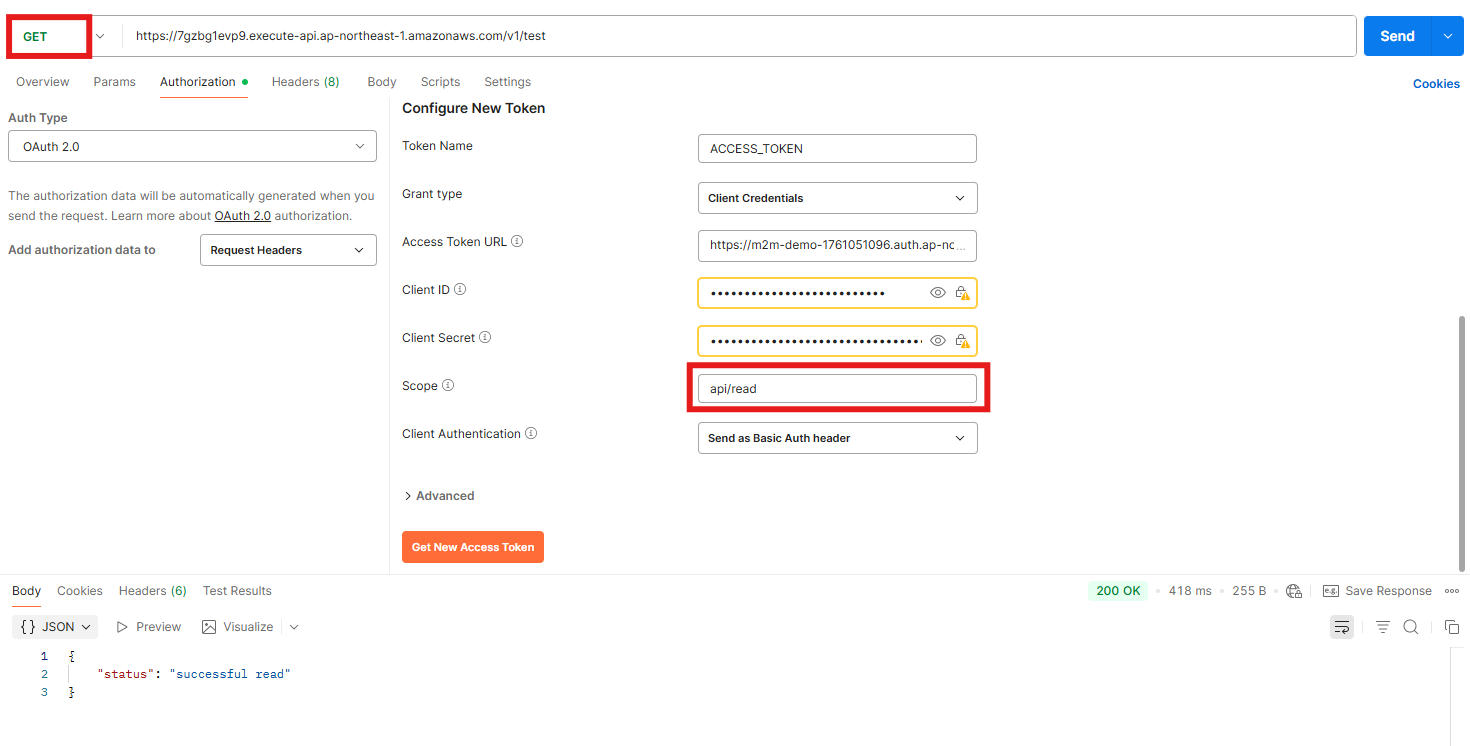Open the OAuth 2.0 documentation link

pyautogui.click(x=242, y=216)
